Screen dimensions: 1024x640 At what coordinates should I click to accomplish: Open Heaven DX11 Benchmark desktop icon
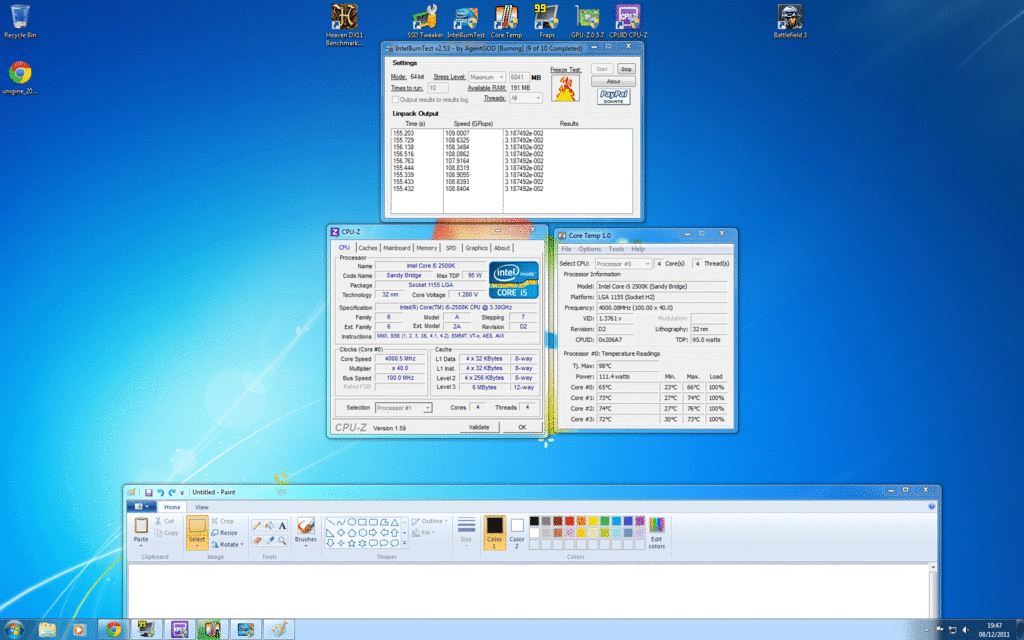344,25
